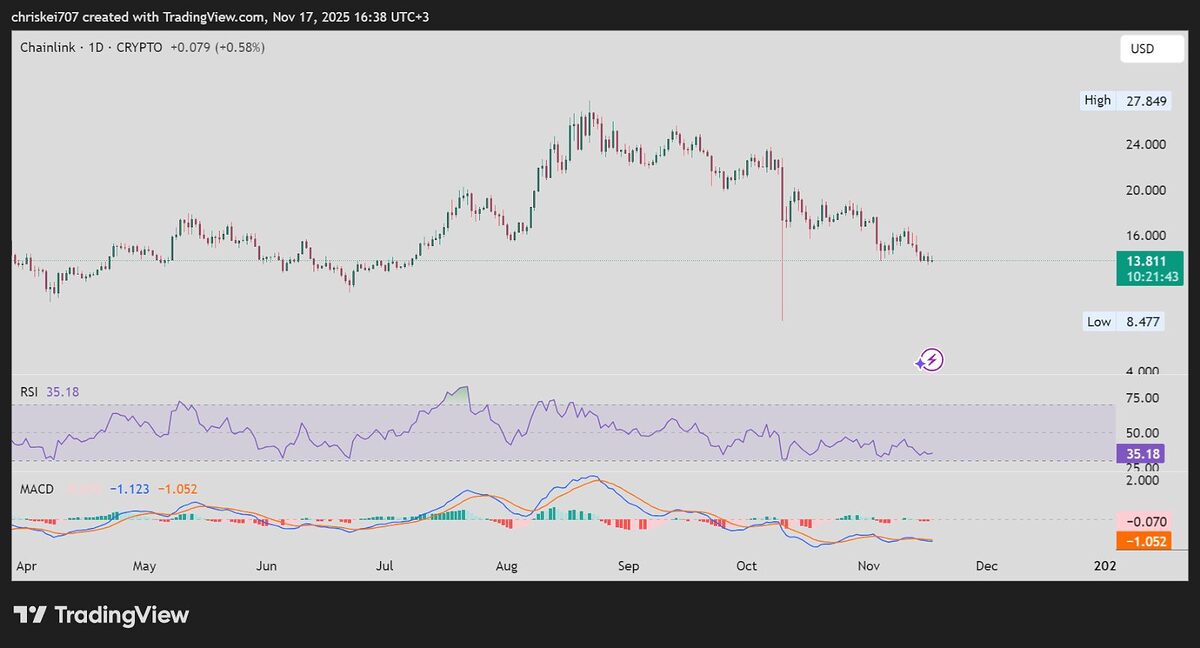Click the TradingView logo at bottom left
The width and height of the screenshot is (1200, 648).
[x=100, y=614]
